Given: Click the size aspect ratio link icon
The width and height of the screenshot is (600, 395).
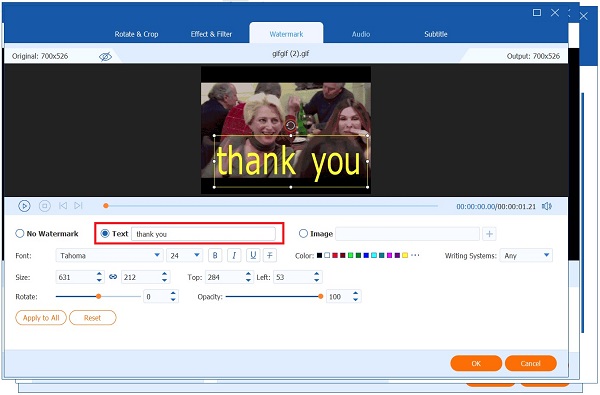Looking at the screenshot, I should [x=113, y=277].
